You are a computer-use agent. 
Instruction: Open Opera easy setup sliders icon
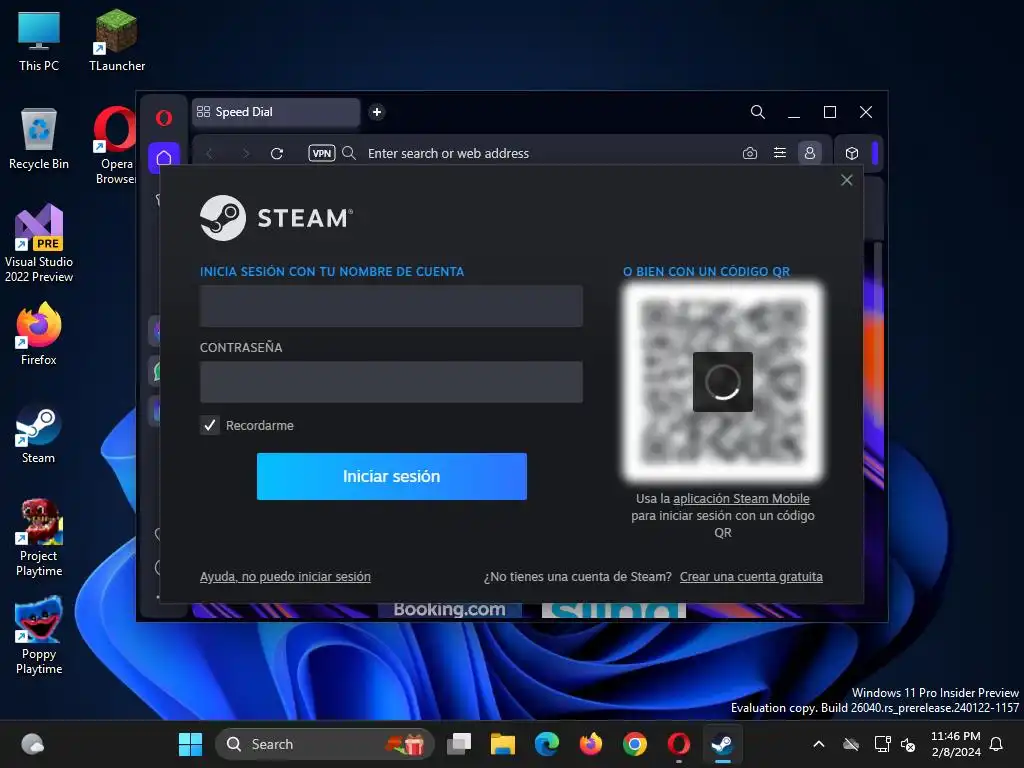[x=780, y=153]
